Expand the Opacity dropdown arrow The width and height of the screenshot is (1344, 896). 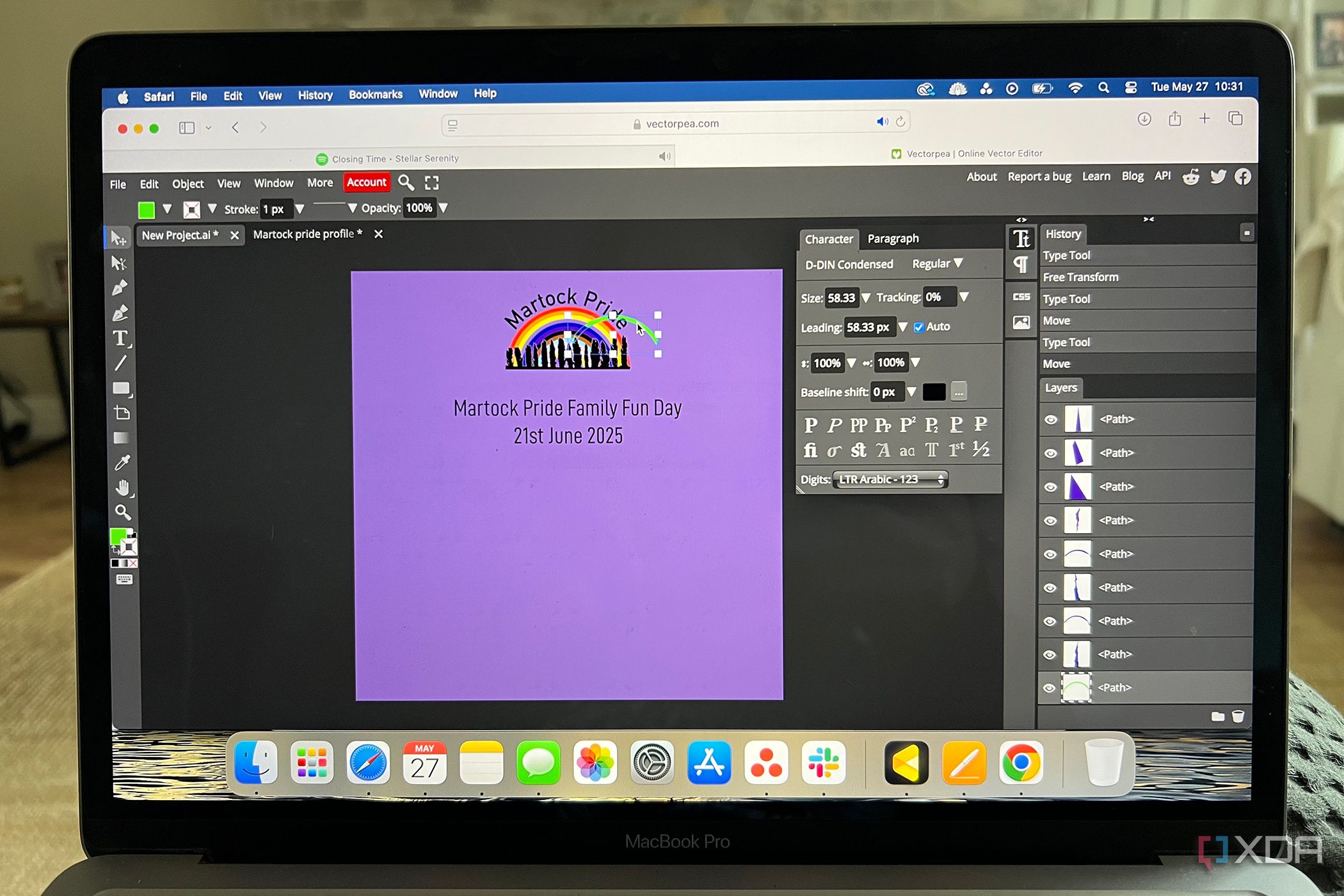click(x=443, y=207)
